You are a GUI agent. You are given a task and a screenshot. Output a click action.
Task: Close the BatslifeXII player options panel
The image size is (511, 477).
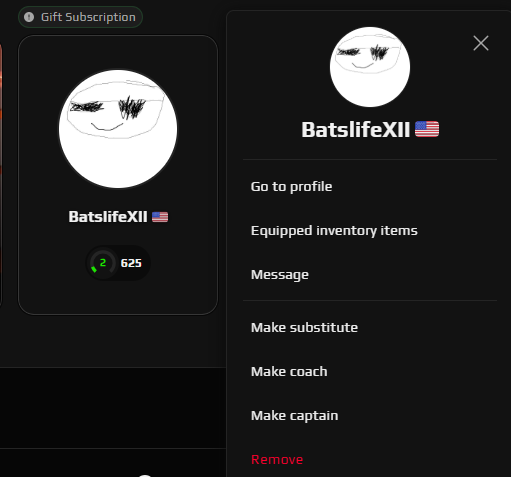(x=481, y=43)
